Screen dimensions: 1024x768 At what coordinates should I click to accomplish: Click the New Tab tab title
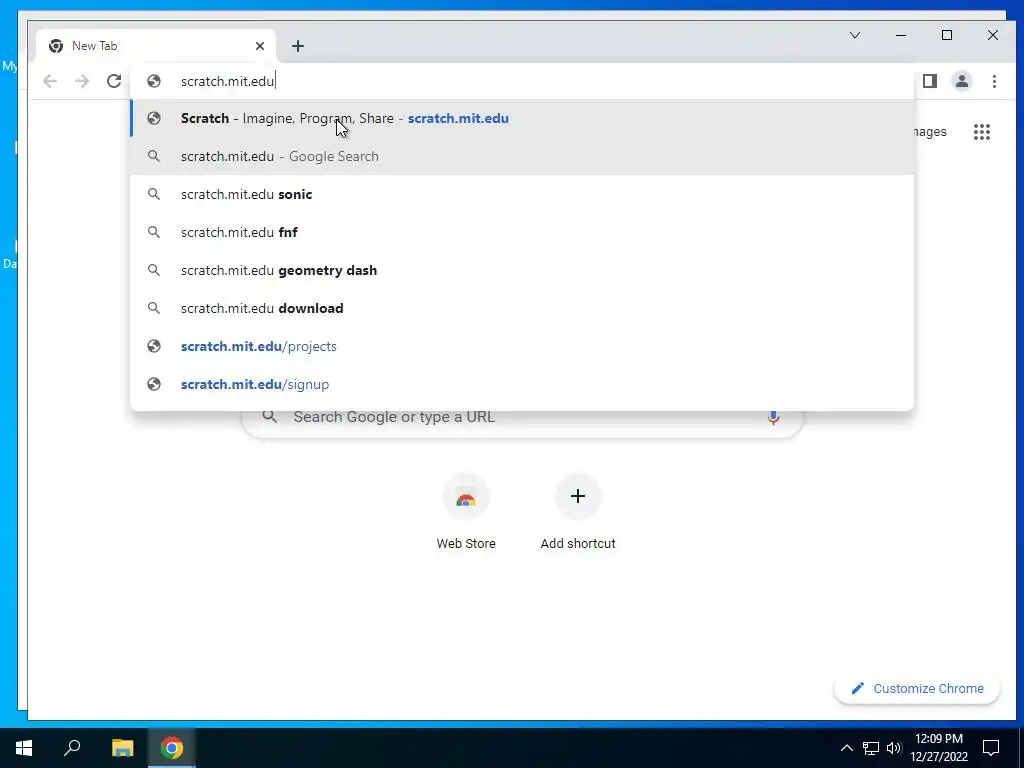[95, 46]
